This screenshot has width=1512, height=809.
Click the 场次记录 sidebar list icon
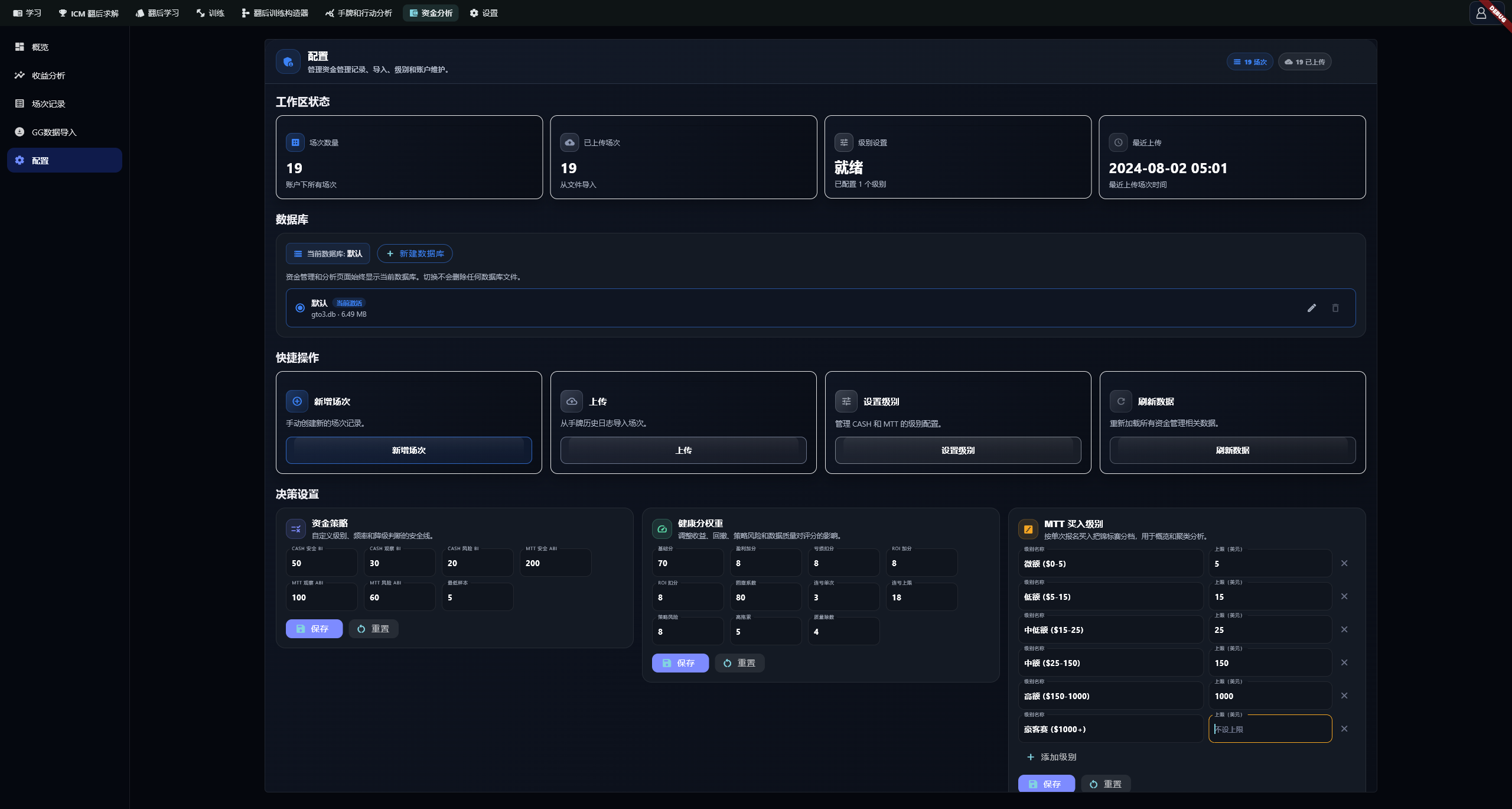pyautogui.click(x=19, y=103)
